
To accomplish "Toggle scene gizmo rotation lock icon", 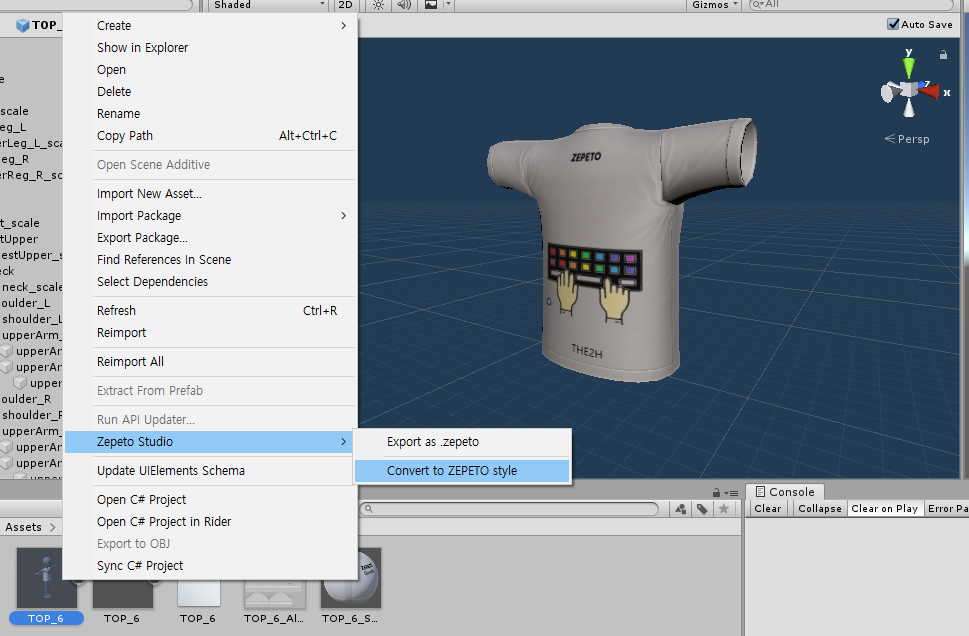I will (x=943, y=54).
